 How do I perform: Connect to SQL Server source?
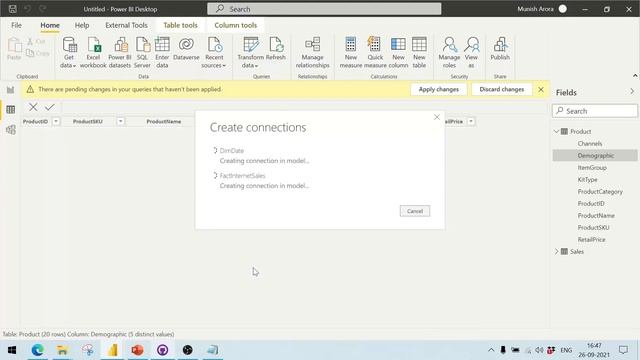[142, 52]
